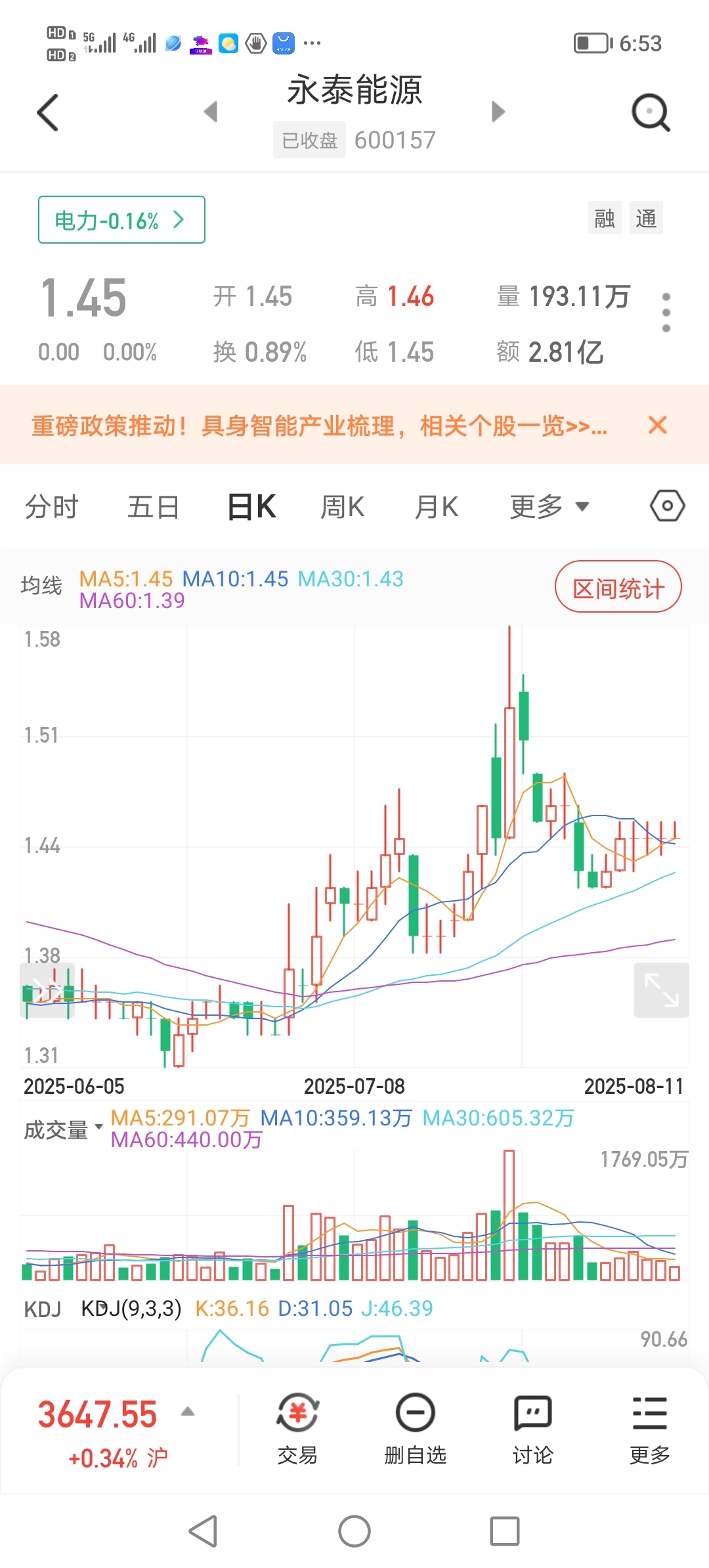709x1568 pixels.
Task: Select the 日K daily candlestick tab
Action: click(252, 507)
